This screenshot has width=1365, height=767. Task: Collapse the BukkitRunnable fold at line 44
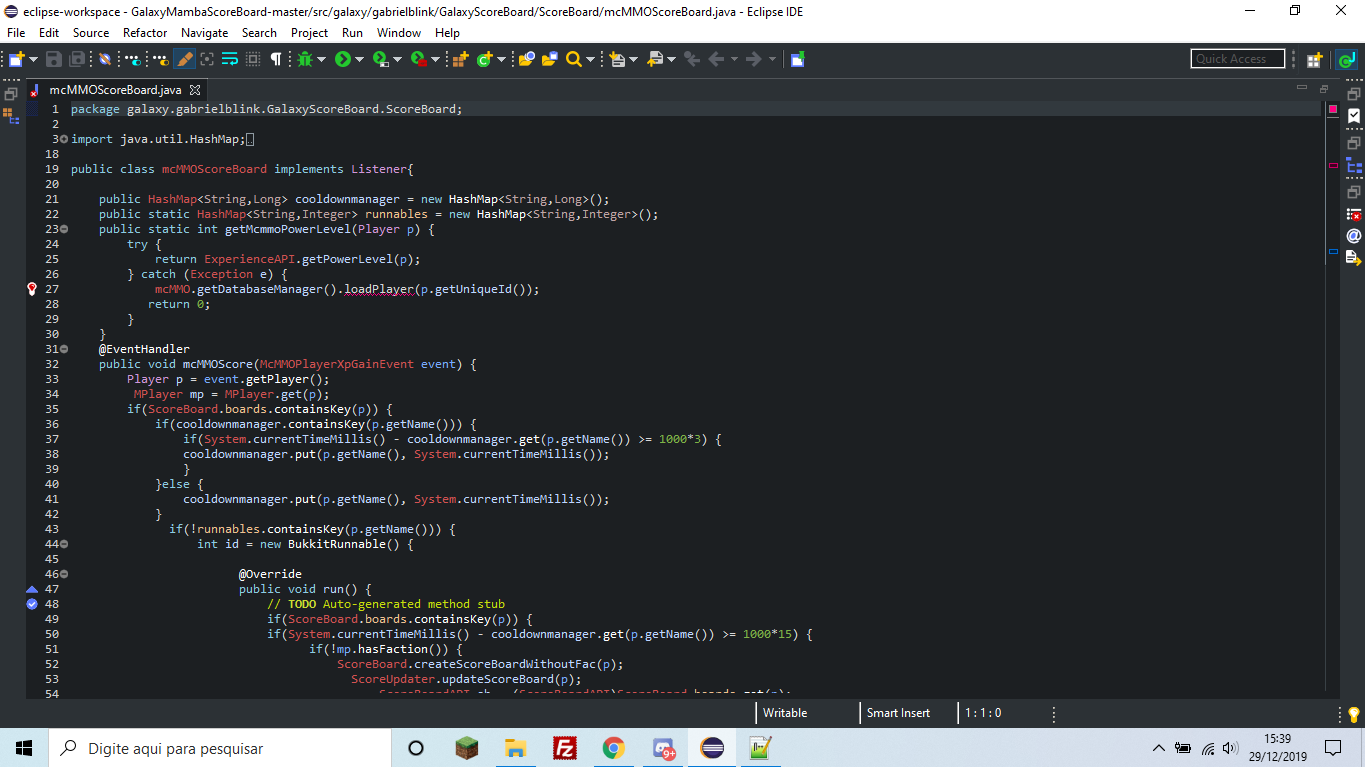[64, 544]
